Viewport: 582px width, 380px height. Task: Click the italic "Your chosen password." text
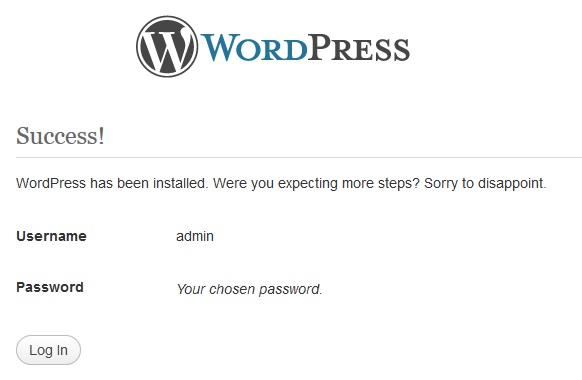pos(249,289)
